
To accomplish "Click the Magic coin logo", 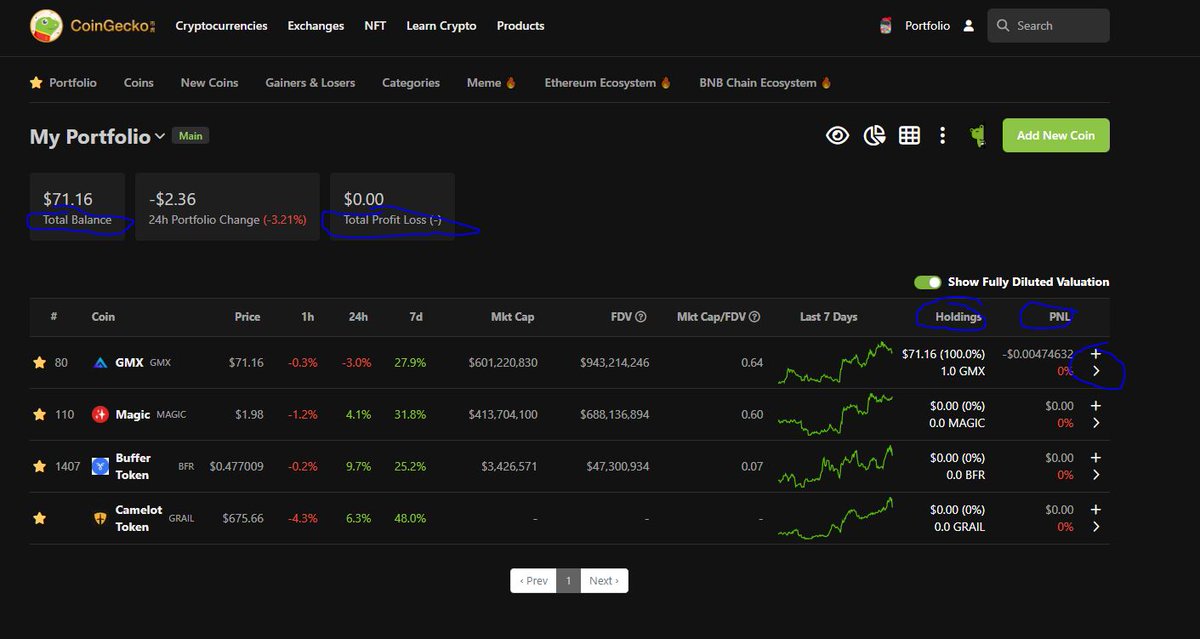I will [x=100, y=414].
